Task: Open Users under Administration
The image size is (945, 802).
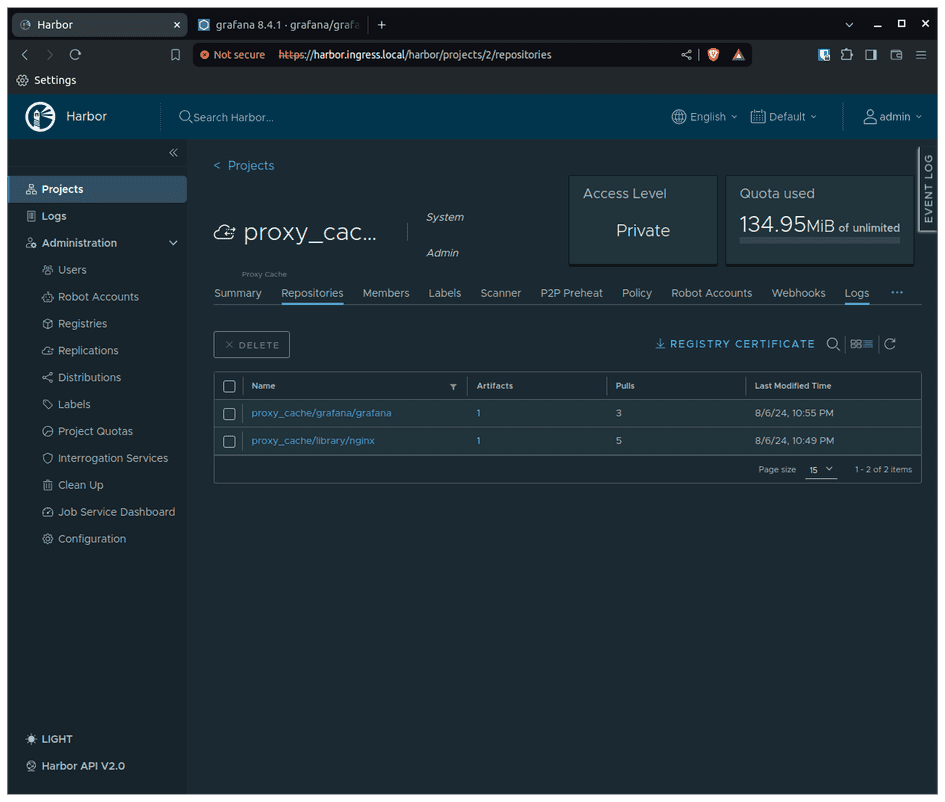Action: coord(71,269)
